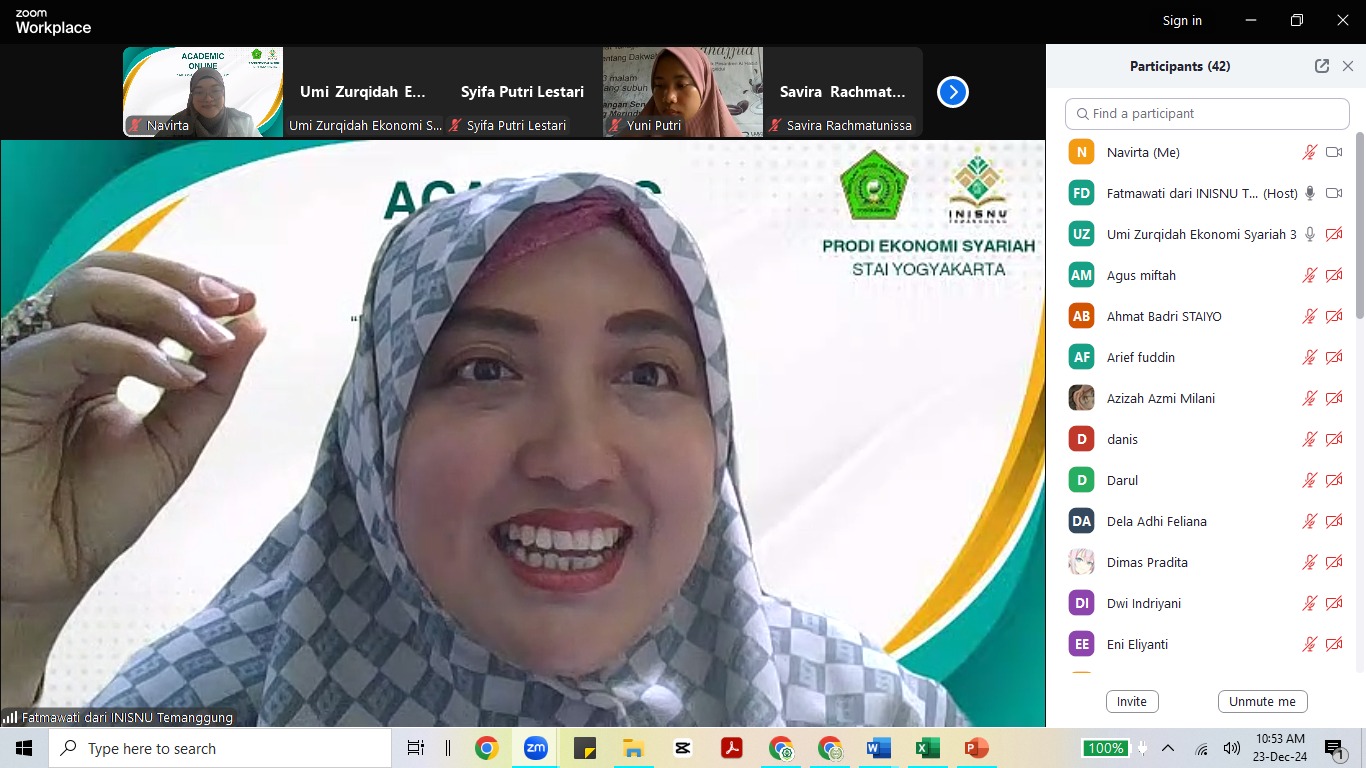Click the microphone icon for Fatmawati (Host)
1366x768 pixels.
1310,194
